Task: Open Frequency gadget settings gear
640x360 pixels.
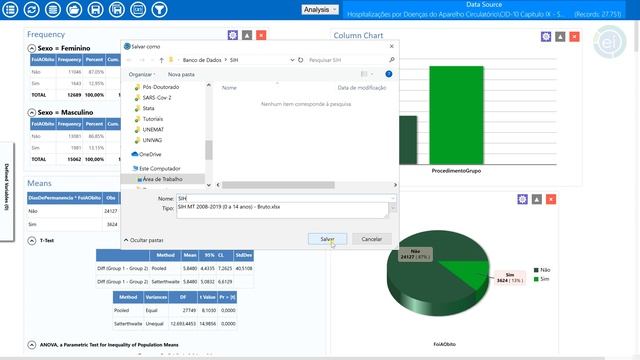Action: [233, 35]
